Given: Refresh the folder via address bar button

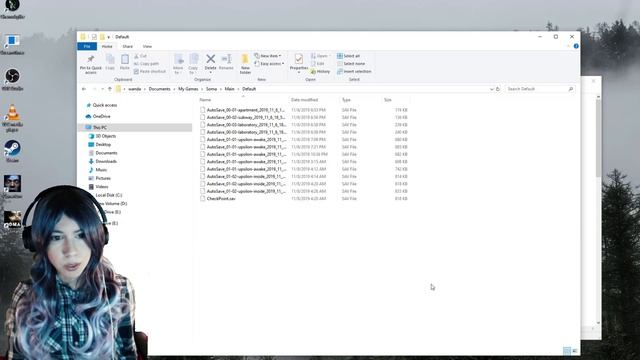Looking at the screenshot, I should [498, 89].
